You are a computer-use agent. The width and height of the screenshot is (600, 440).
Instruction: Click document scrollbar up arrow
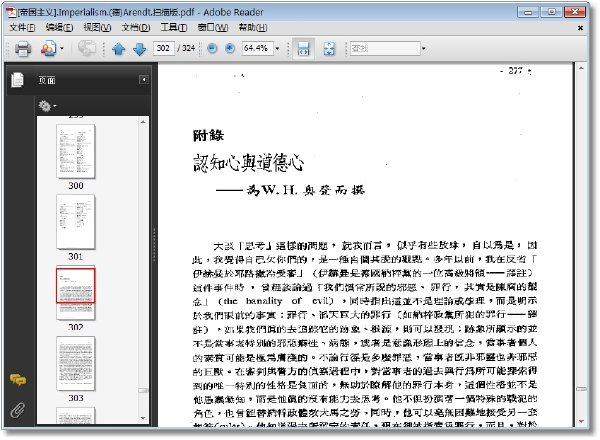pos(581,68)
